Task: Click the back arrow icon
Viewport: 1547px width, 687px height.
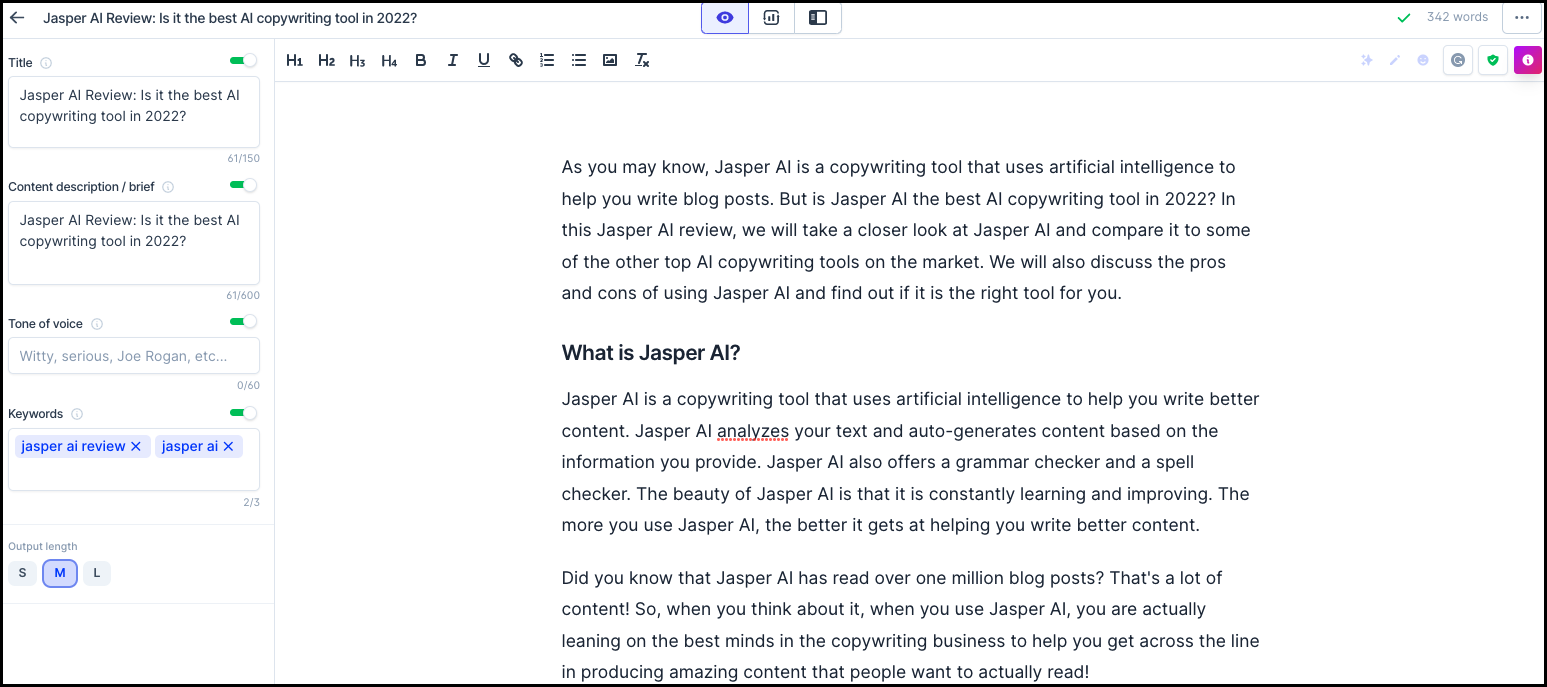Action: (x=17, y=18)
